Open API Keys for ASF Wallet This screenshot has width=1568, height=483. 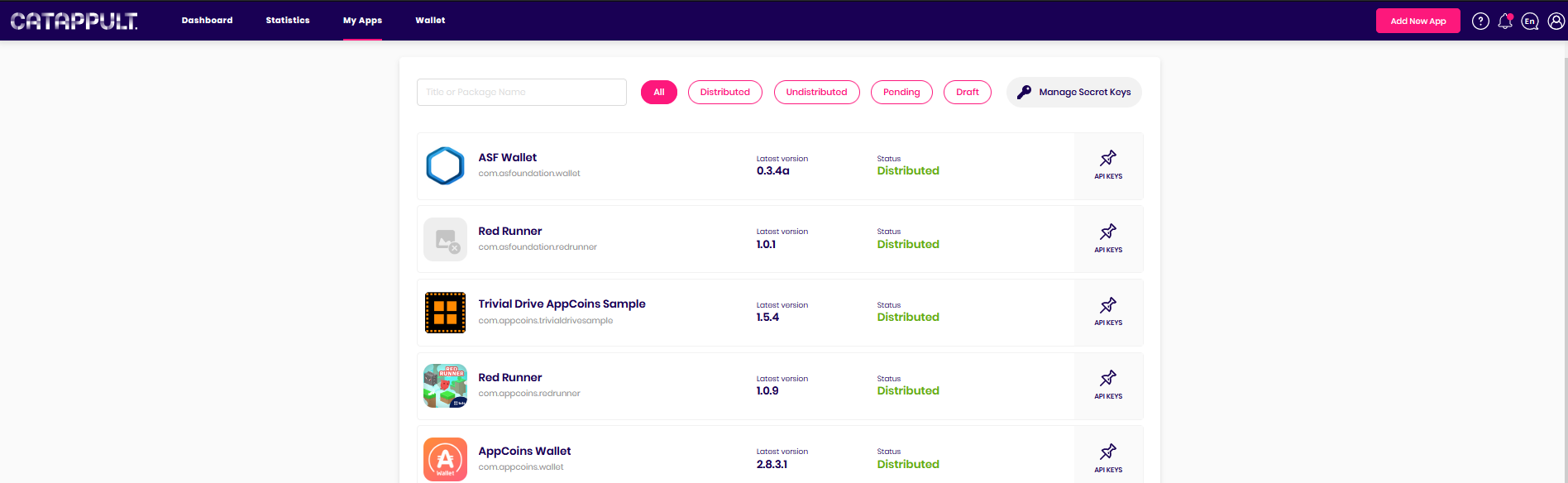[x=1108, y=165]
